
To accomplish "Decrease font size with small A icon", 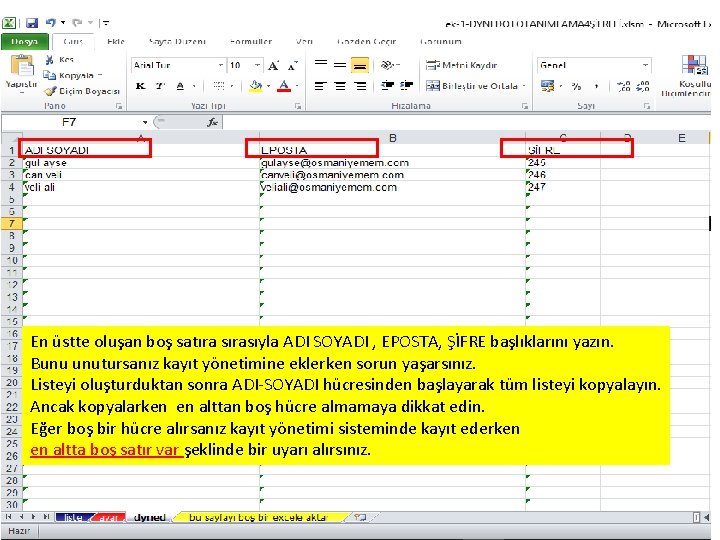I will [x=292, y=66].
